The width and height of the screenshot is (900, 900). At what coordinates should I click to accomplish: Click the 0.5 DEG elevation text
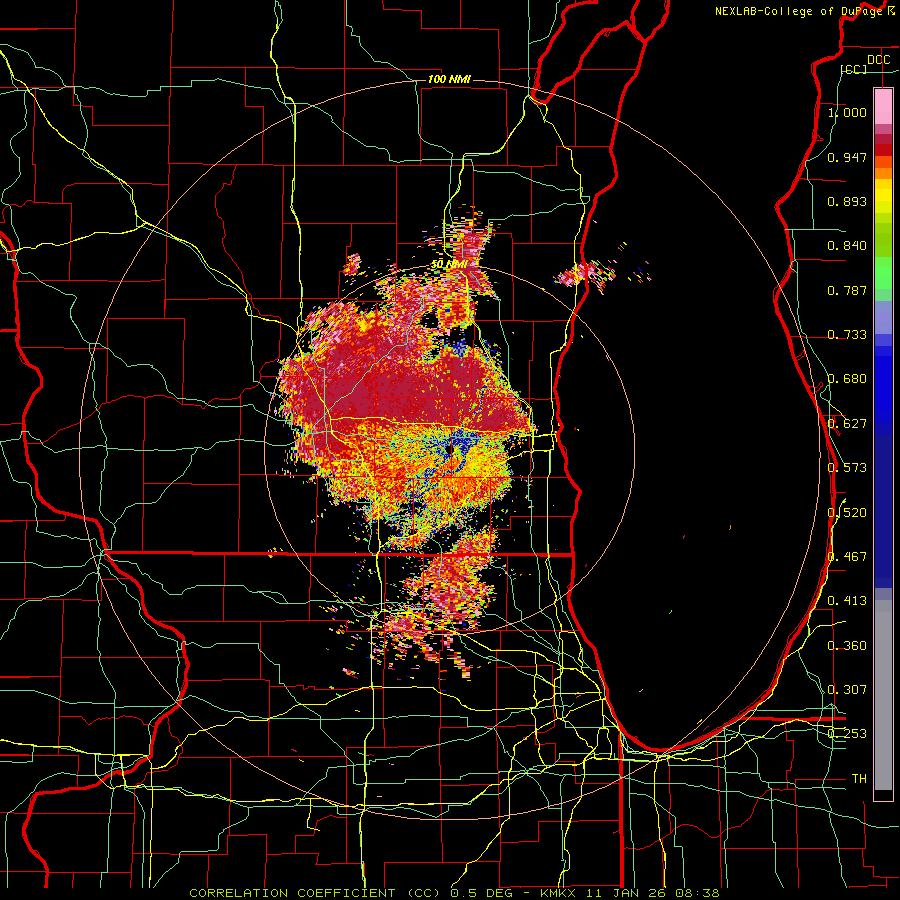tap(481, 893)
